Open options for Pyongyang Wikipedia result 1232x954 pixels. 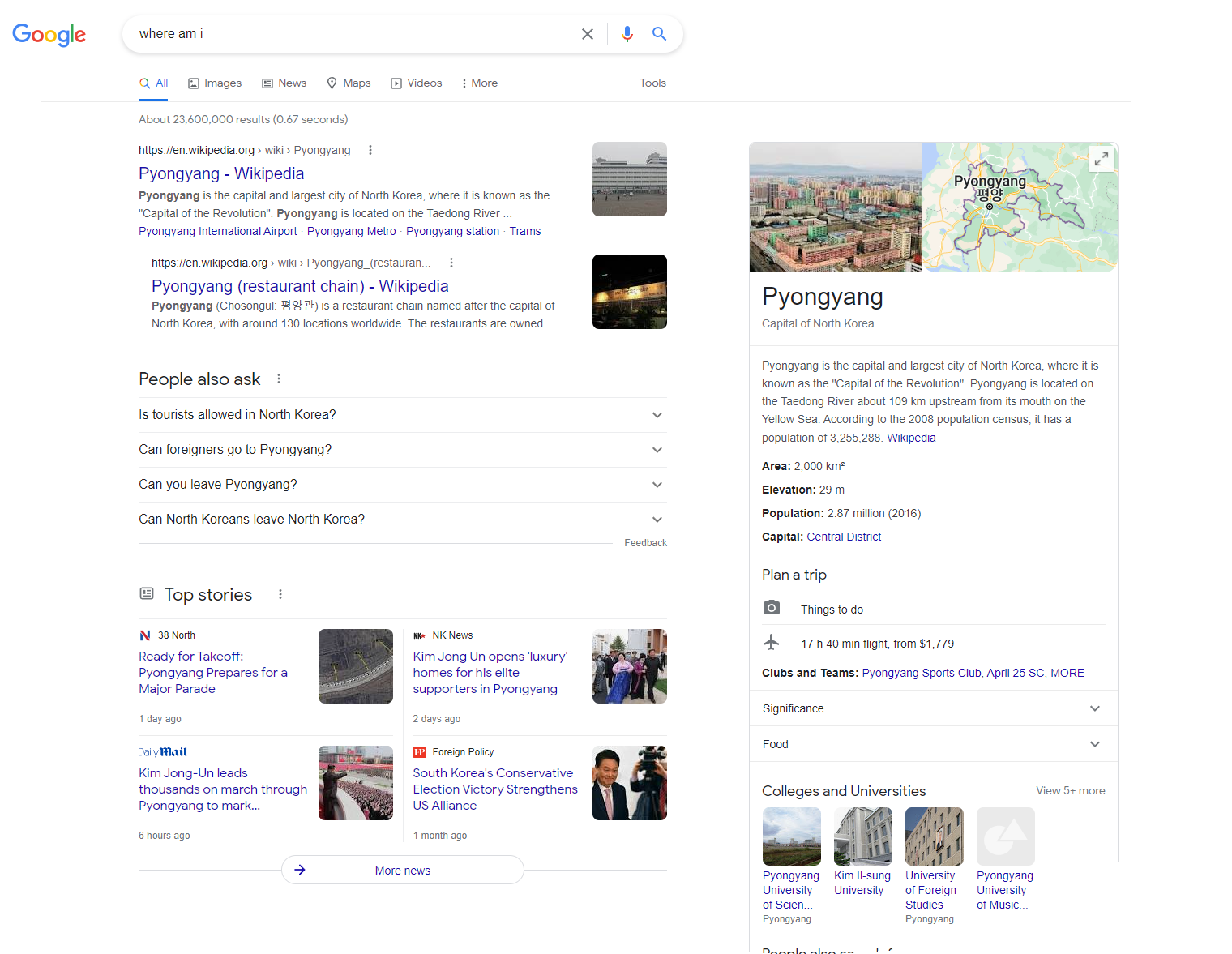pos(370,150)
